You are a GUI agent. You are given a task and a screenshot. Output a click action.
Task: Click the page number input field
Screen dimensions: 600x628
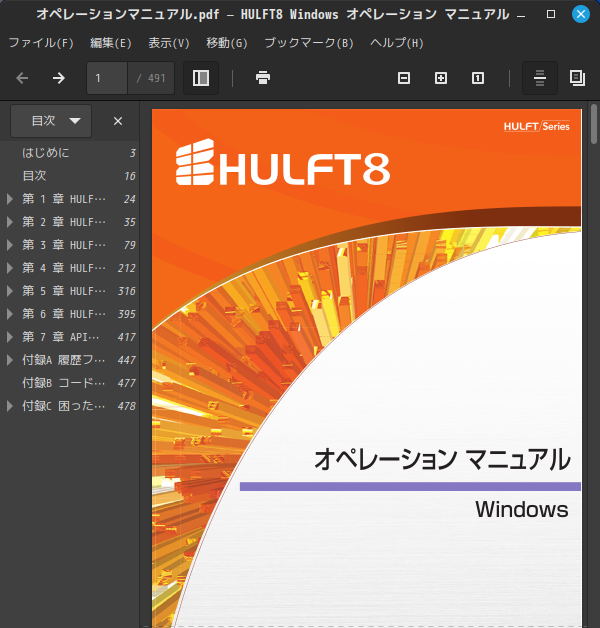pyautogui.click(x=107, y=78)
